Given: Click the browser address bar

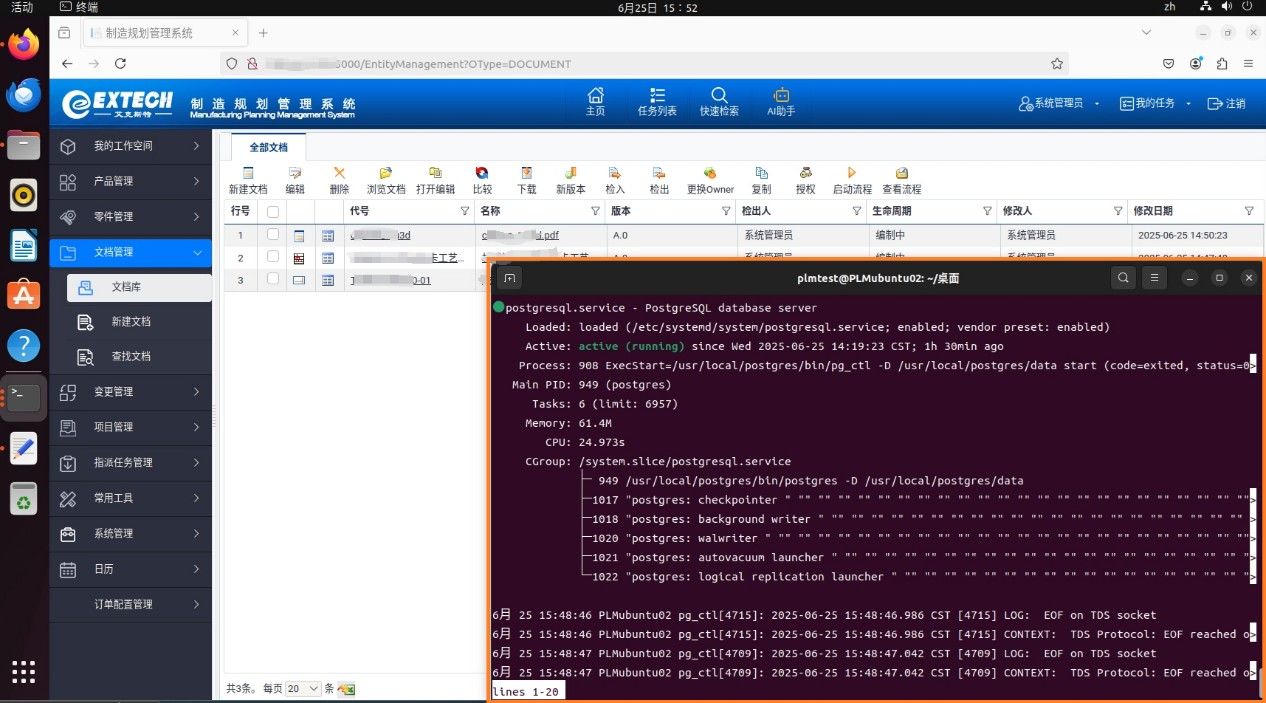Looking at the screenshot, I should pyautogui.click(x=640, y=64).
